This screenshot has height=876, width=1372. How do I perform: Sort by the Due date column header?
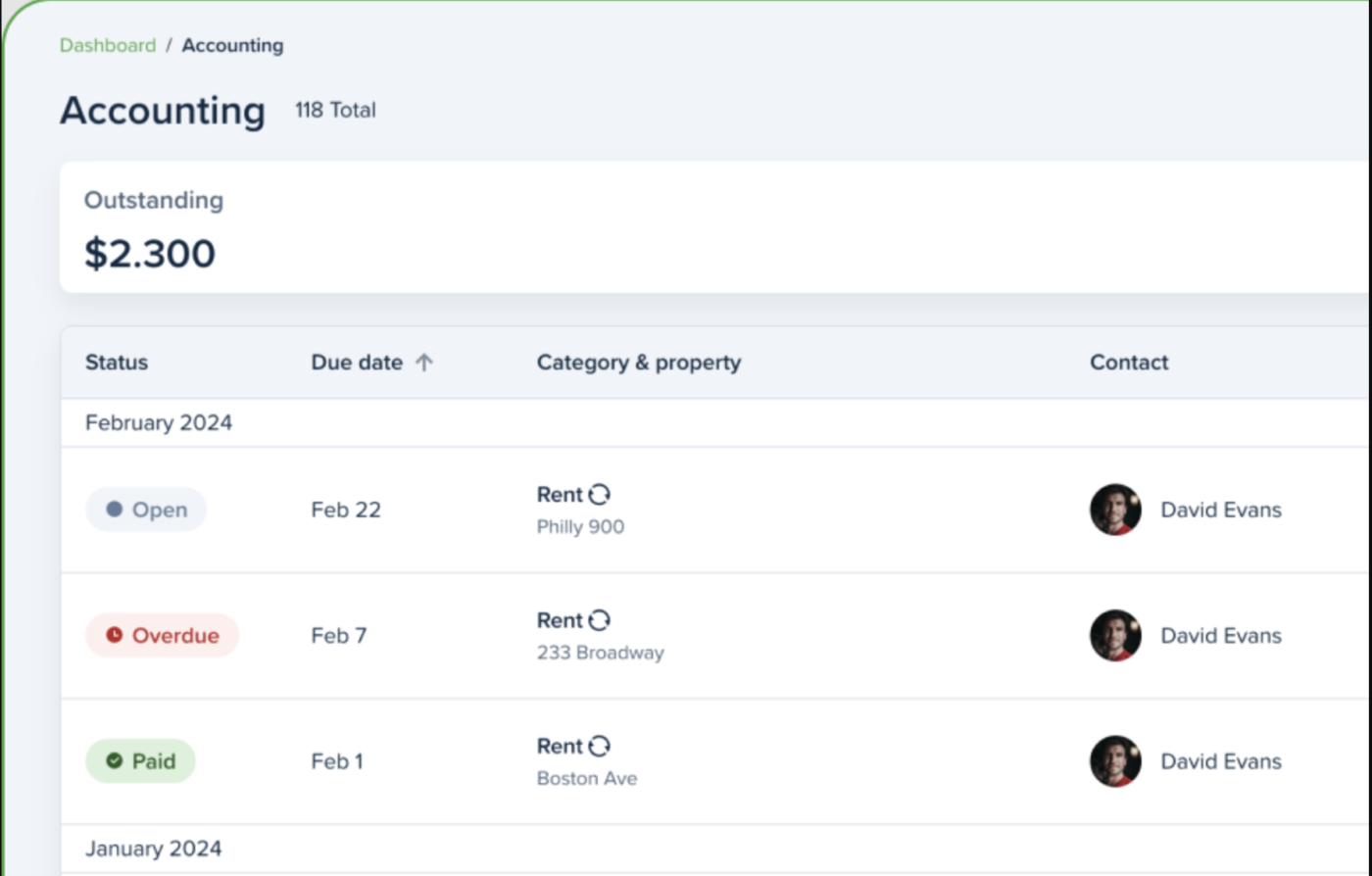(x=357, y=363)
